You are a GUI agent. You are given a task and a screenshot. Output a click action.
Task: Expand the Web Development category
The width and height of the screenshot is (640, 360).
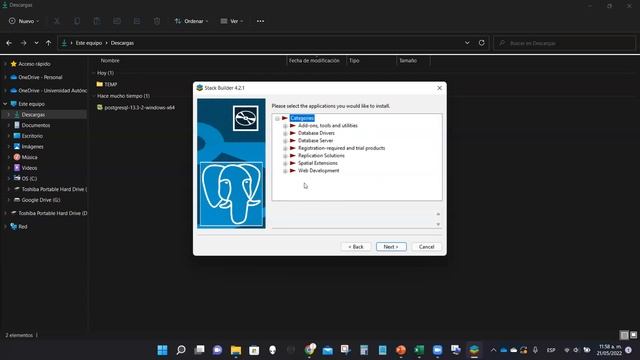285,171
